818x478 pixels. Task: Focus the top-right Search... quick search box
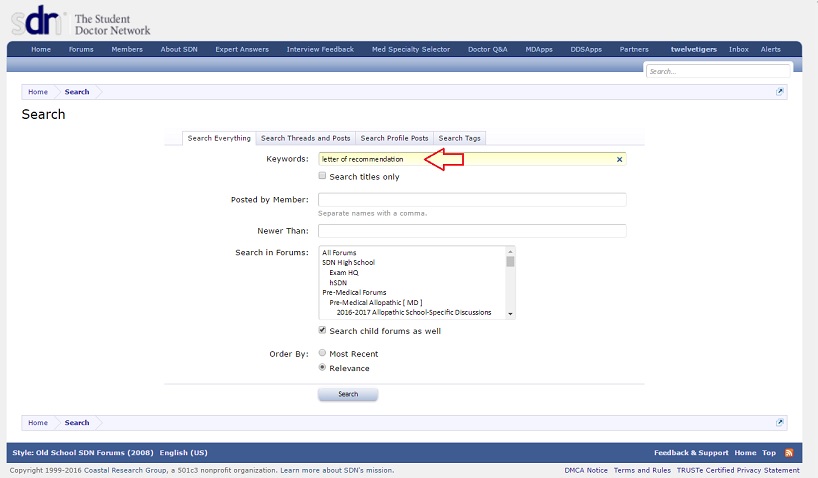coord(718,72)
